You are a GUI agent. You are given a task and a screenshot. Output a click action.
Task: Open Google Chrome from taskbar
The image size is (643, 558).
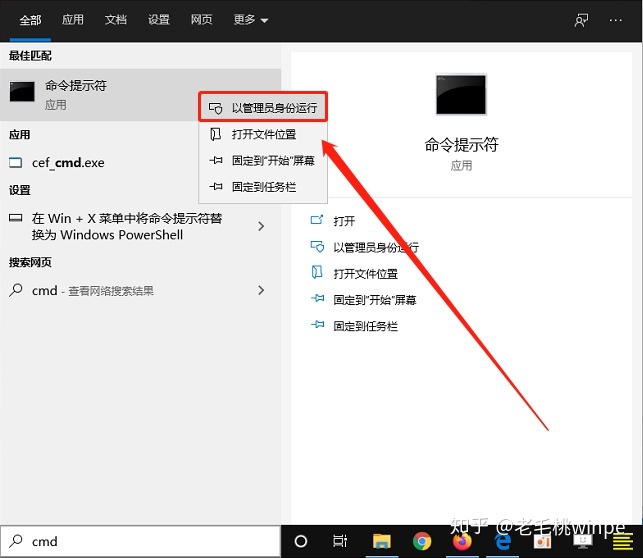(x=422, y=541)
